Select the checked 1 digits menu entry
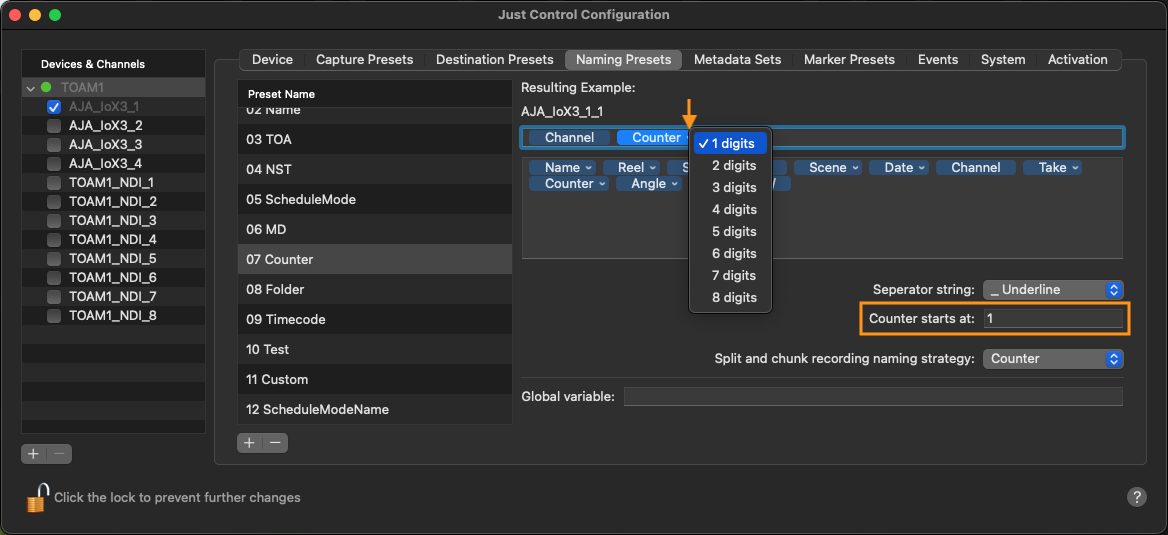The width and height of the screenshot is (1168, 535). (x=730, y=143)
